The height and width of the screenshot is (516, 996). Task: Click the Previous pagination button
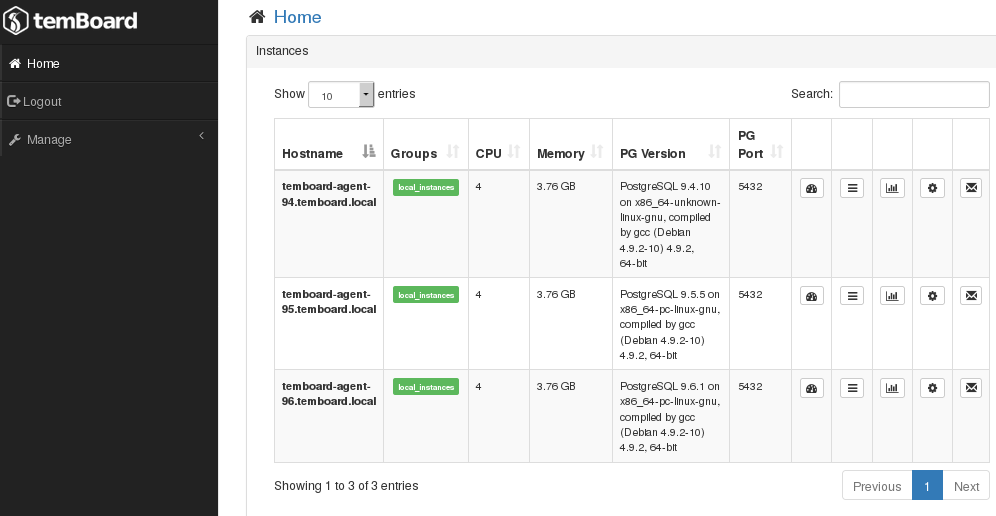pos(877,486)
